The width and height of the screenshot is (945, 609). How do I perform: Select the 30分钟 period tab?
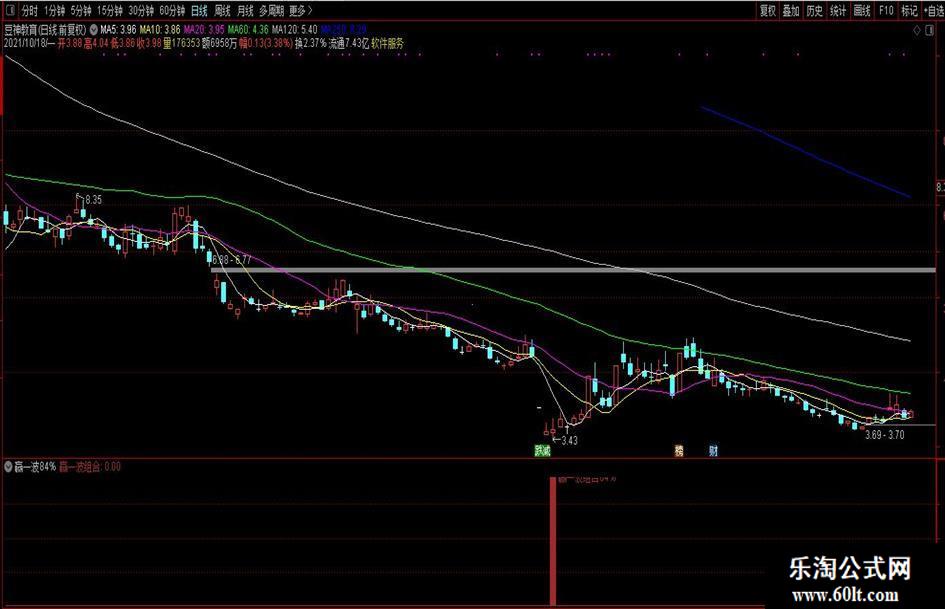point(141,11)
